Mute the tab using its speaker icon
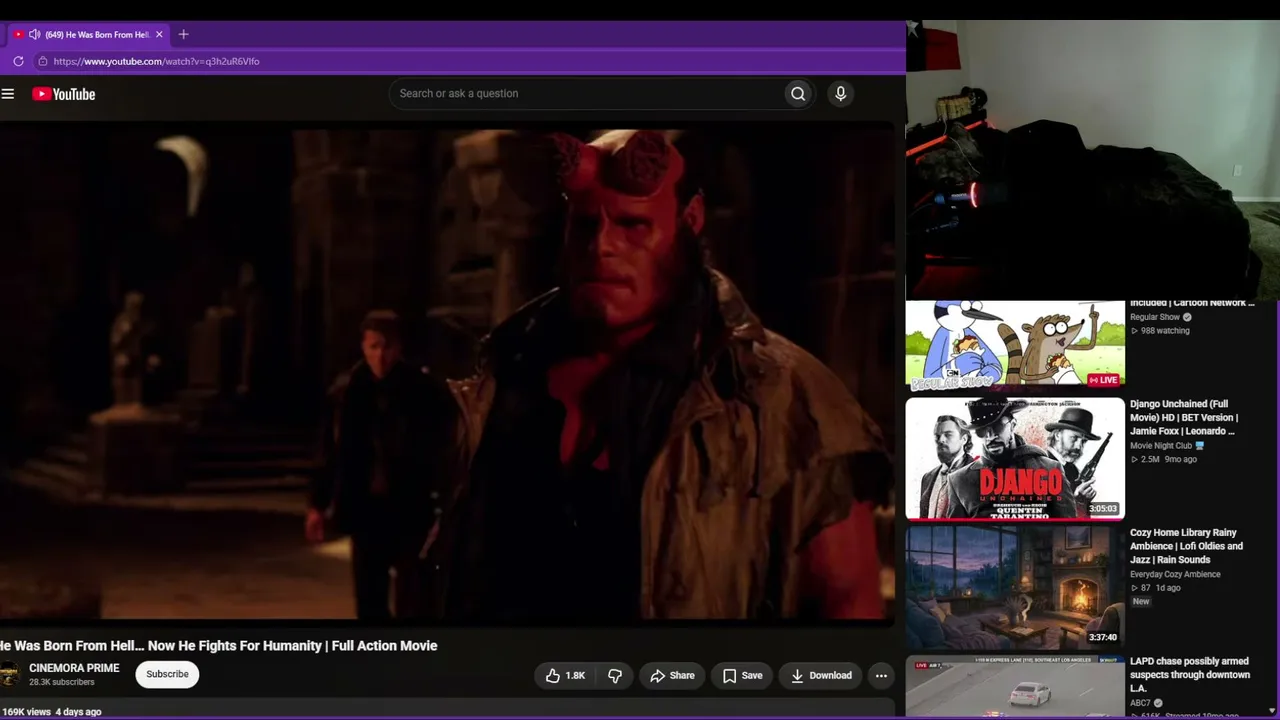This screenshot has width=1280, height=720. pos(34,34)
